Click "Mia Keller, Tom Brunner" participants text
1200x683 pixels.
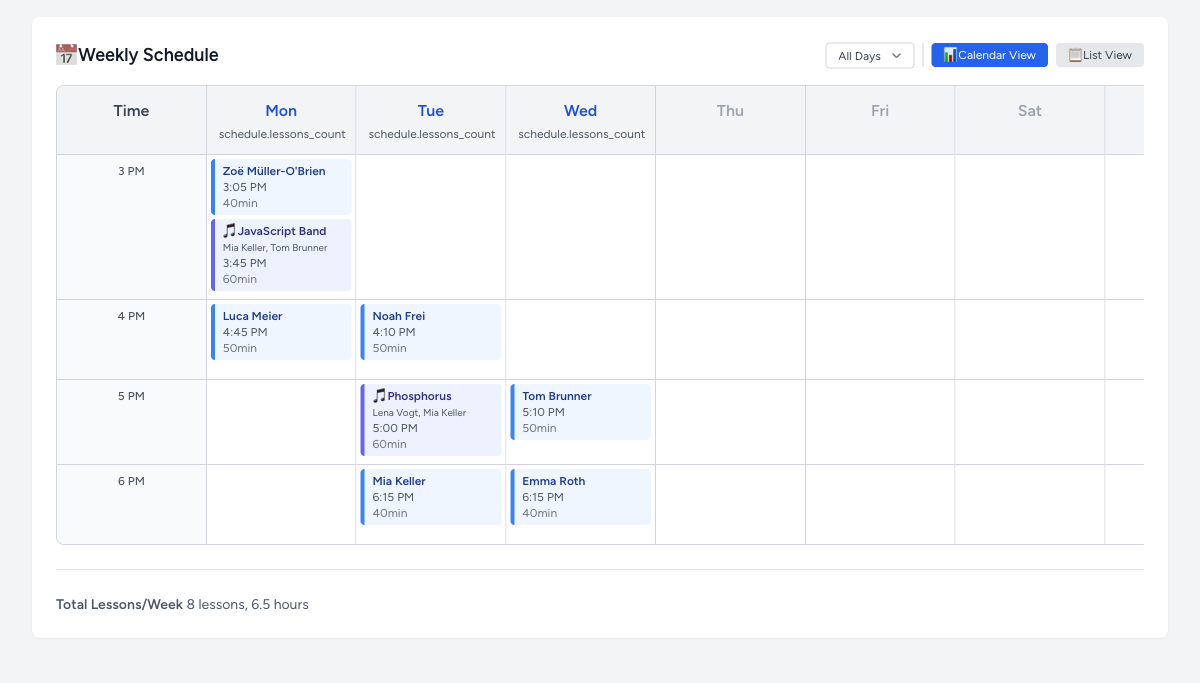tap(275, 248)
